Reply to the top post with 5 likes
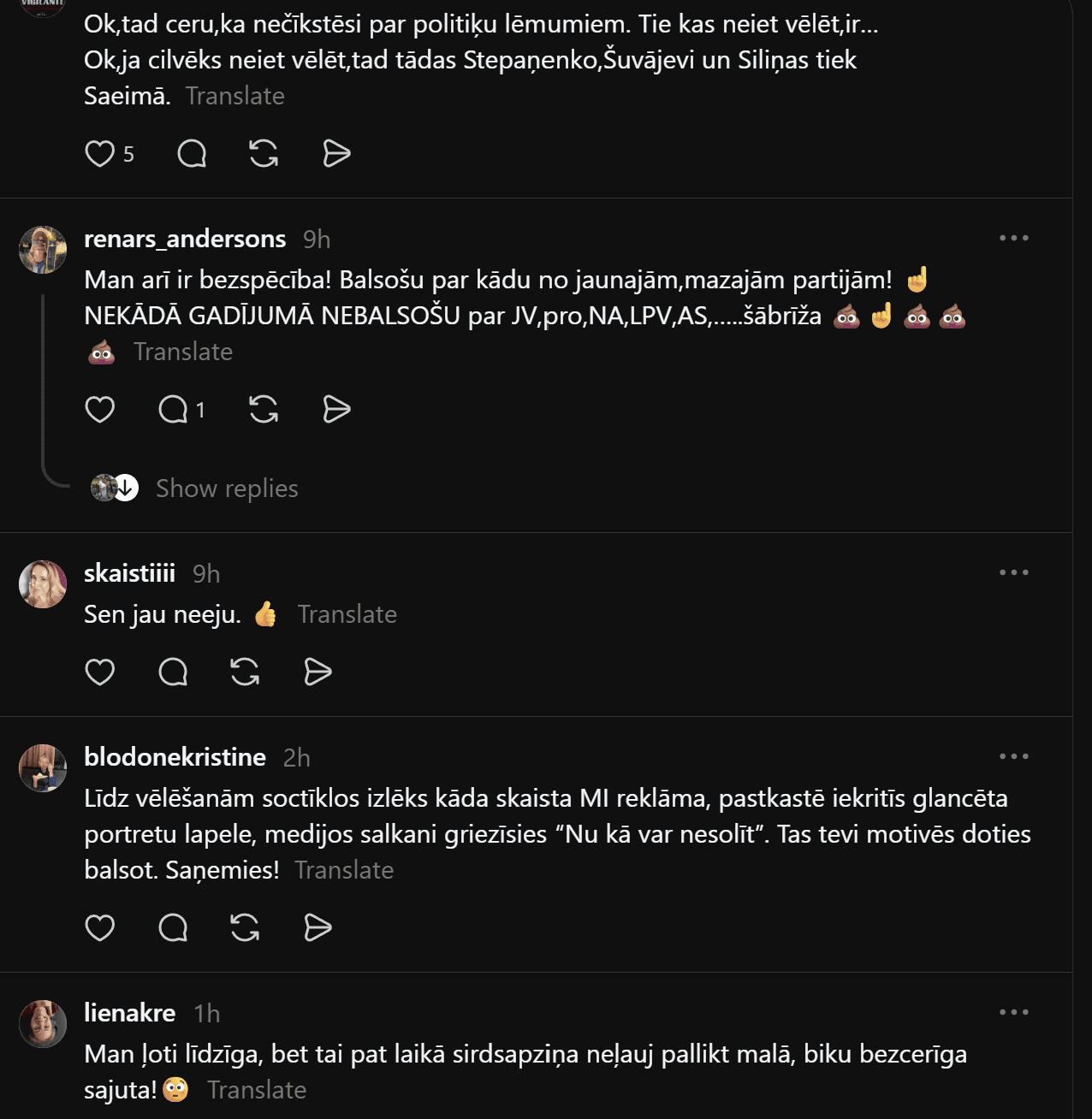This screenshot has width=1092, height=1119. coord(192,154)
